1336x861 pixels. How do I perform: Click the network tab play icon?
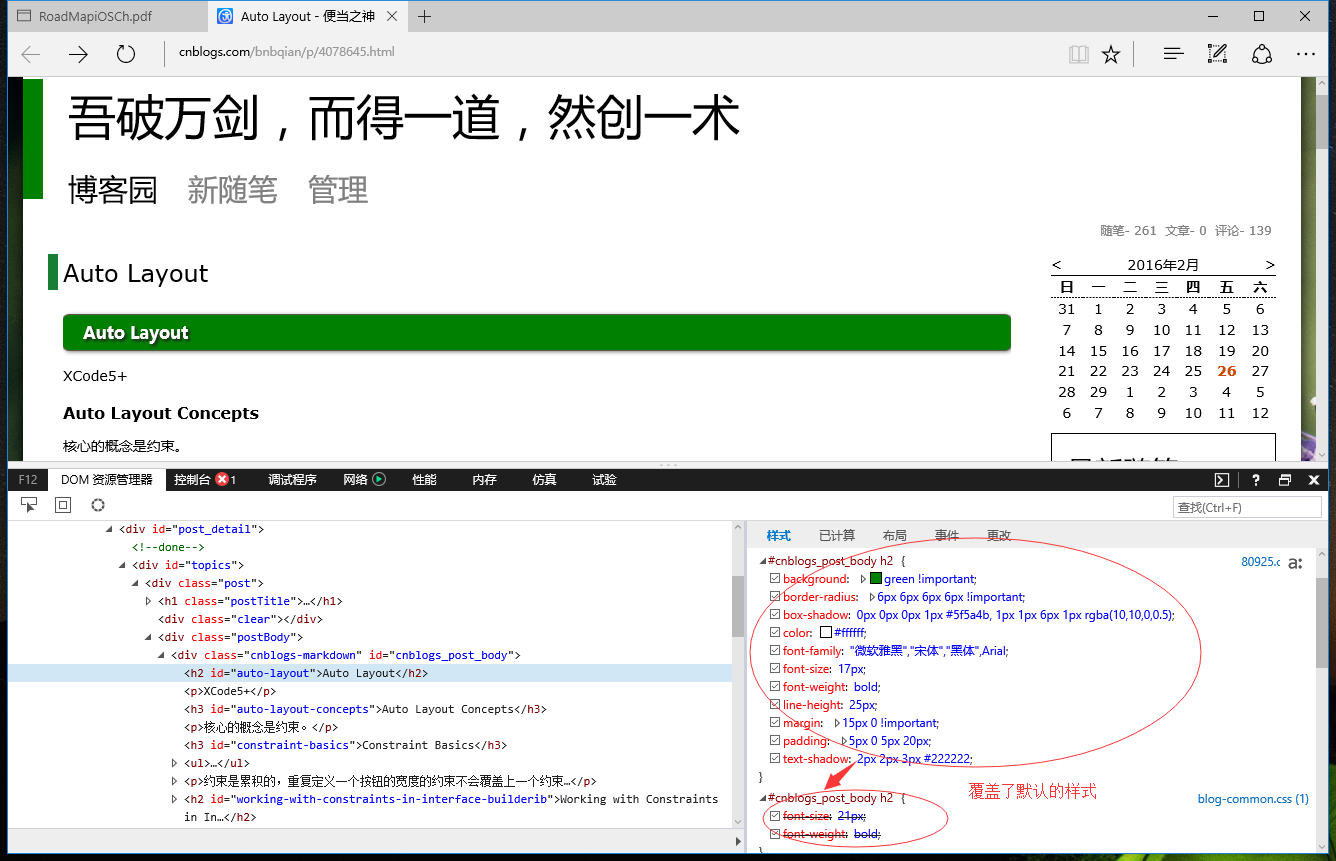point(379,480)
